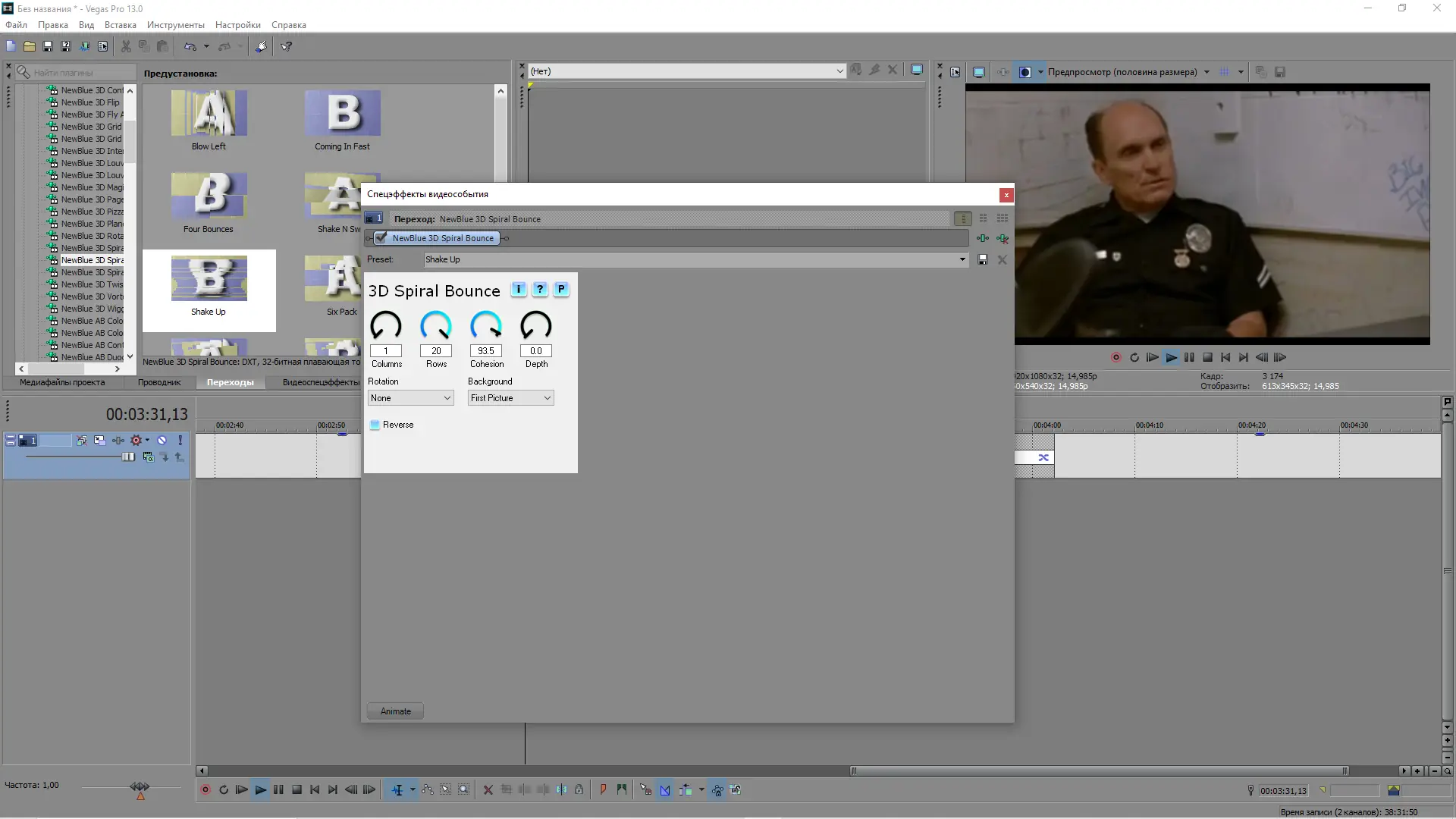Enable the Reverse checkbox

[x=375, y=425]
